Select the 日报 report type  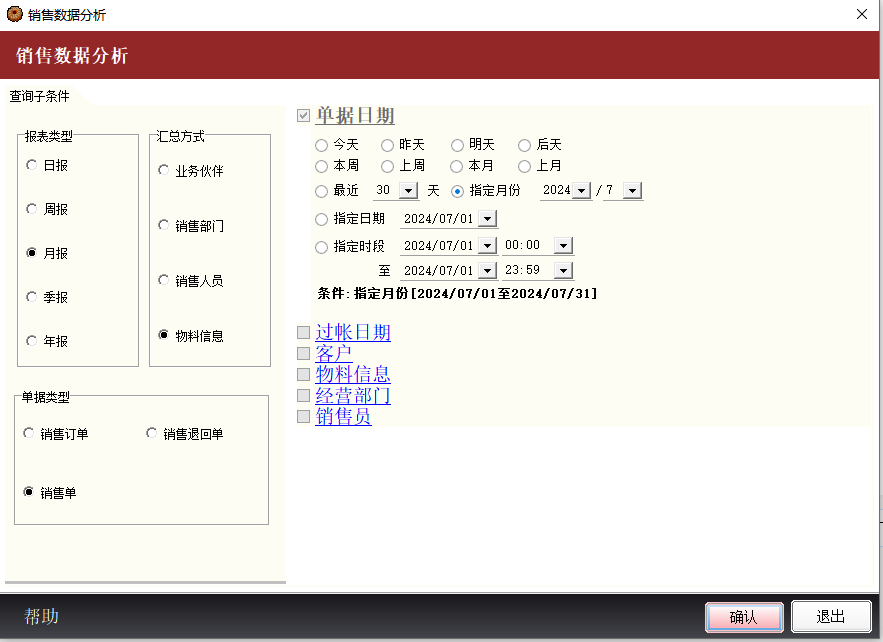pyautogui.click(x=32, y=165)
